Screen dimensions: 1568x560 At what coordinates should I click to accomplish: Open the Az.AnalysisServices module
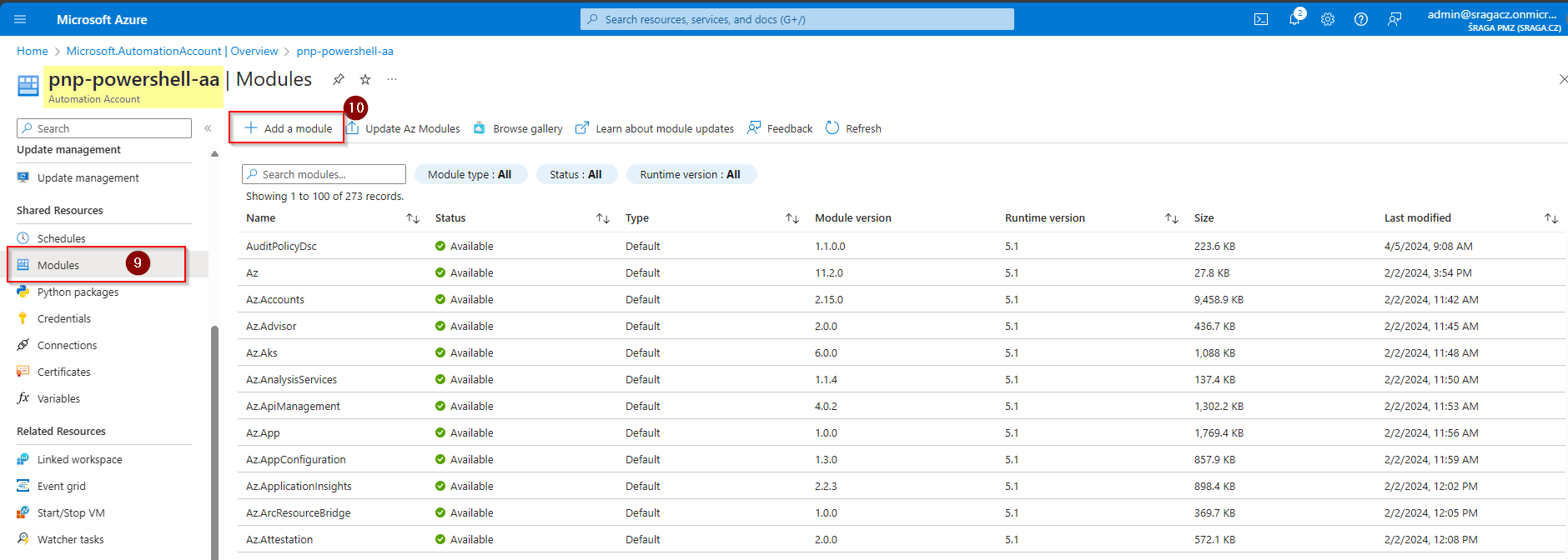coord(291,379)
